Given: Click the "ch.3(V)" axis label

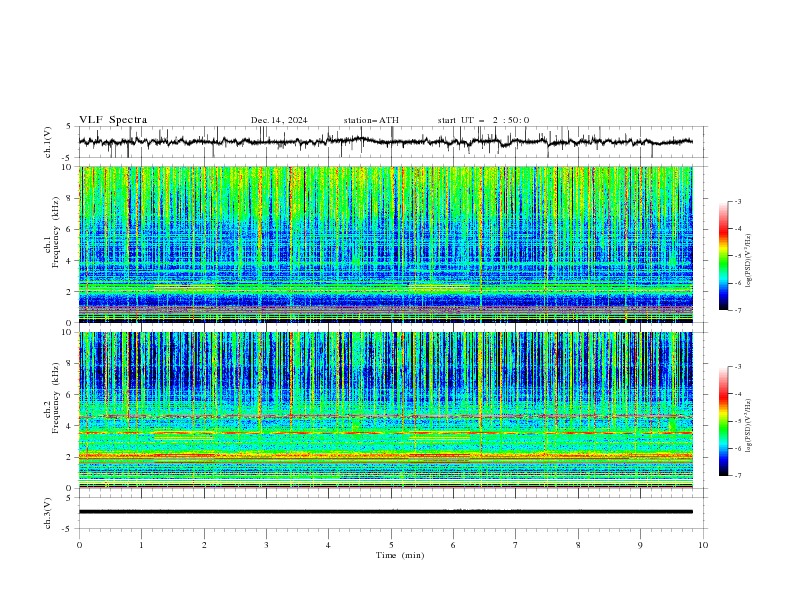Looking at the screenshot, I should [x=48, y=513].
